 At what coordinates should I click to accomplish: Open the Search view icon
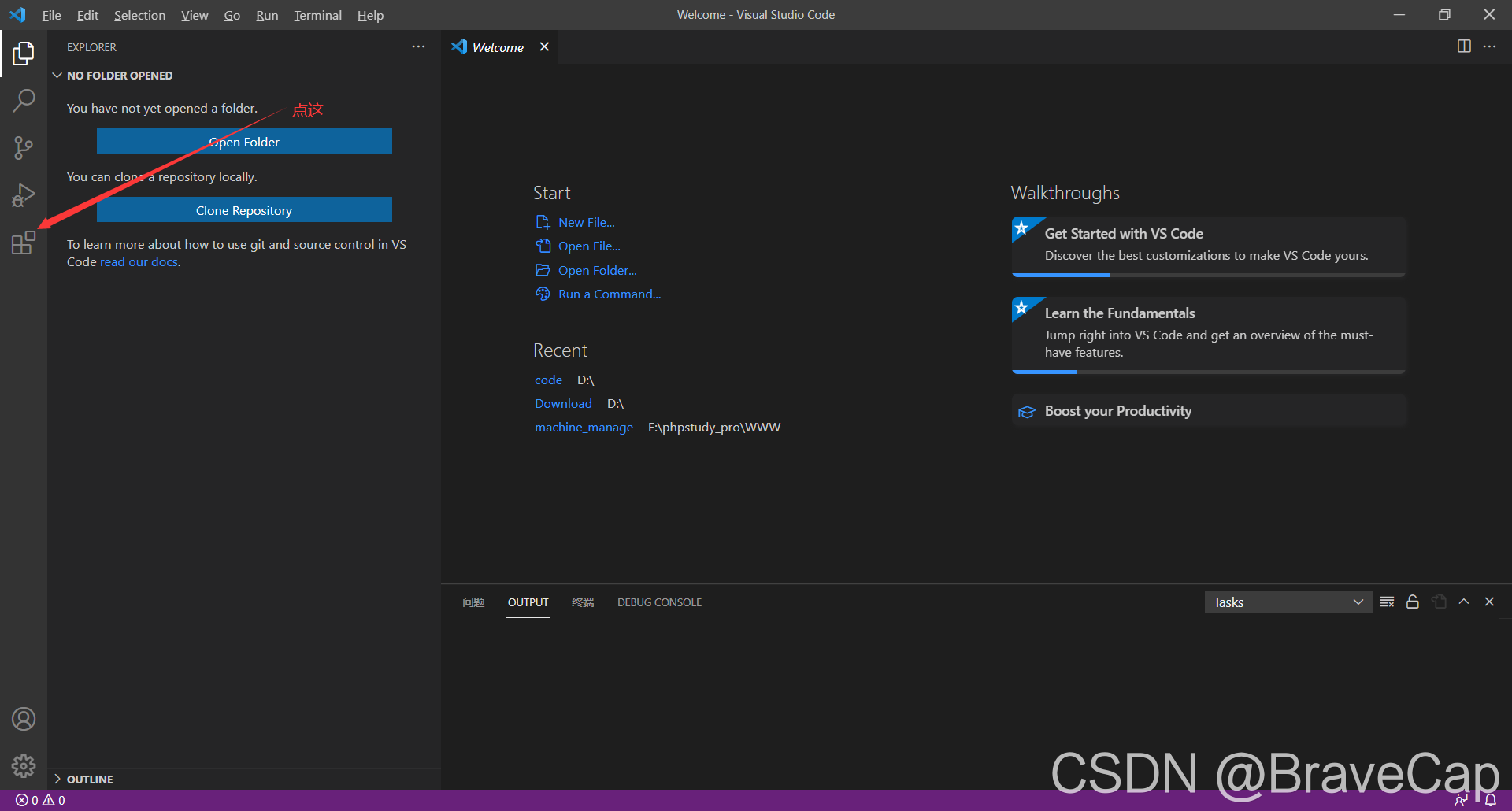pyautogui.click(x=24, y=101)
